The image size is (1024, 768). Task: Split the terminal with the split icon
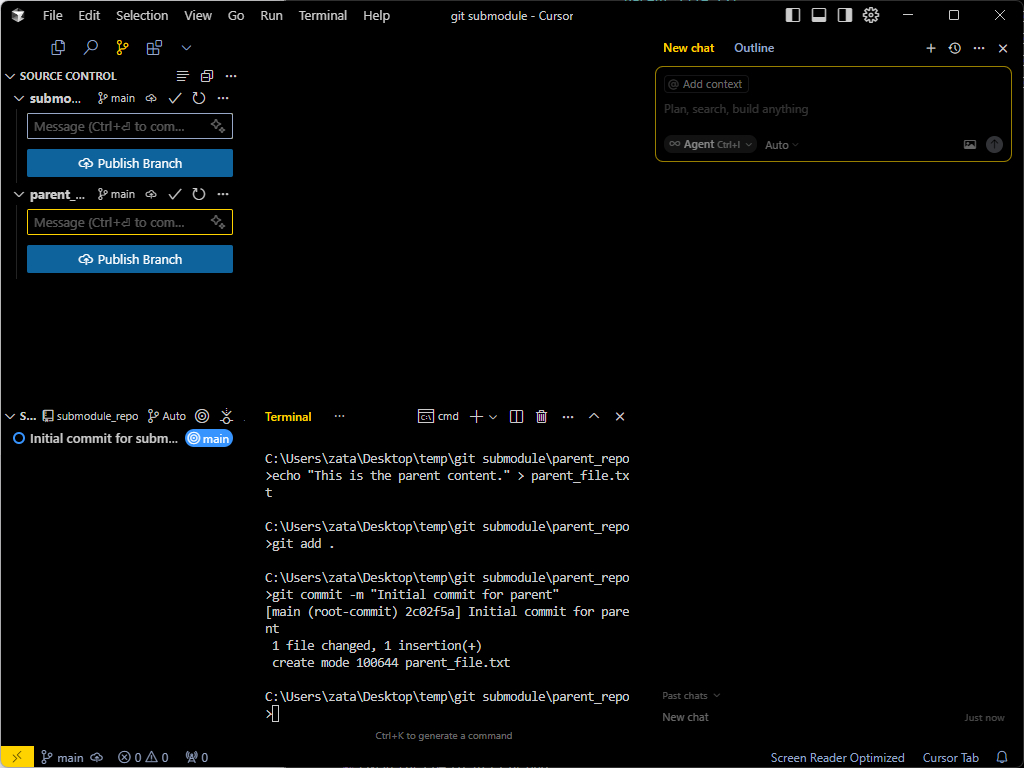coord(515,416)
